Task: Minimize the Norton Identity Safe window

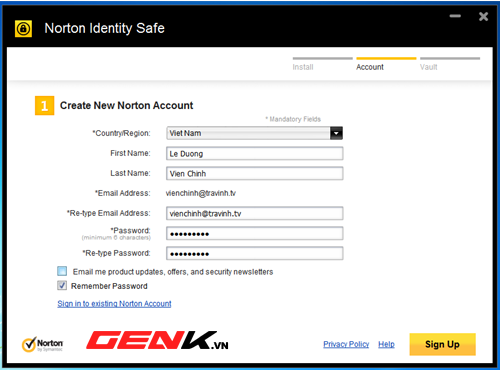Action: pyautogui.click(x=455, y=16)
